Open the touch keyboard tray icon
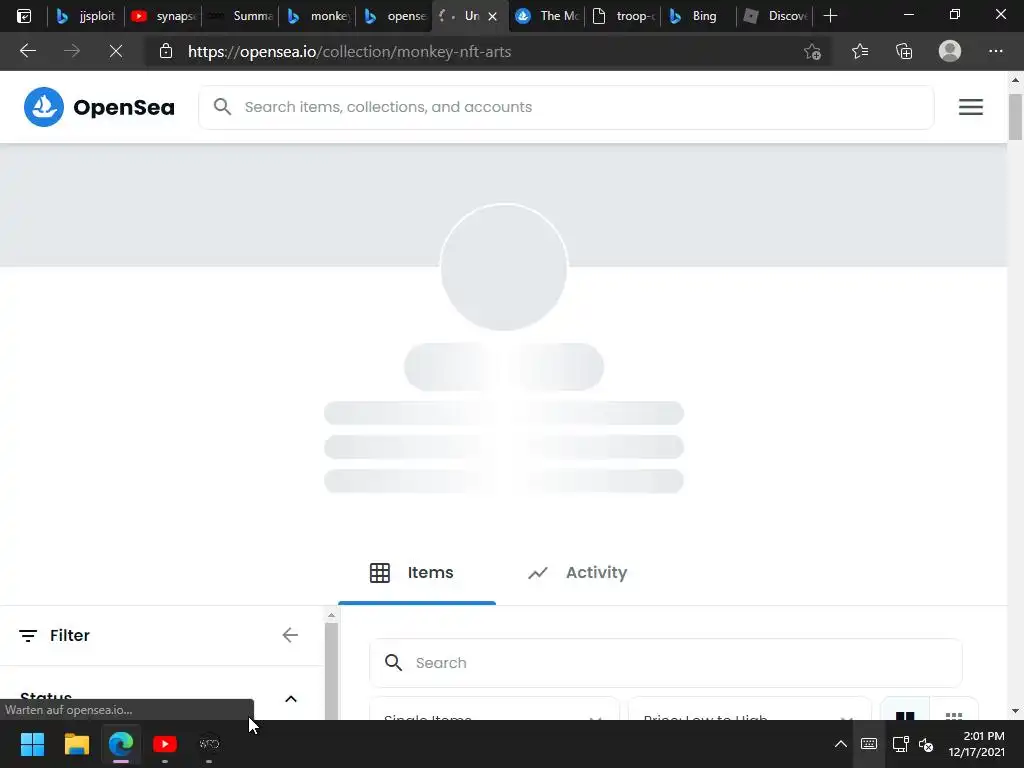The width and height of the screenshot is (1024, 768). tap(869, 744)
